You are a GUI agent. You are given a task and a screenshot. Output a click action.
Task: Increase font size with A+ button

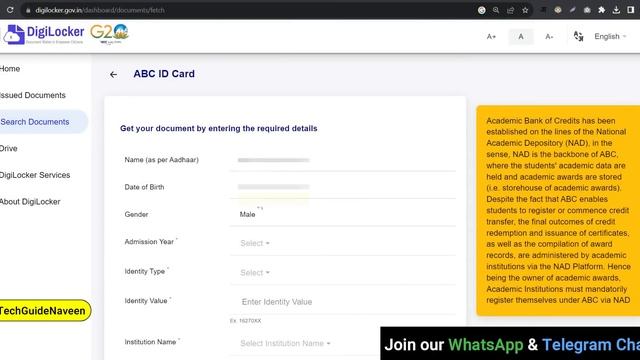[x=491, y=37]
